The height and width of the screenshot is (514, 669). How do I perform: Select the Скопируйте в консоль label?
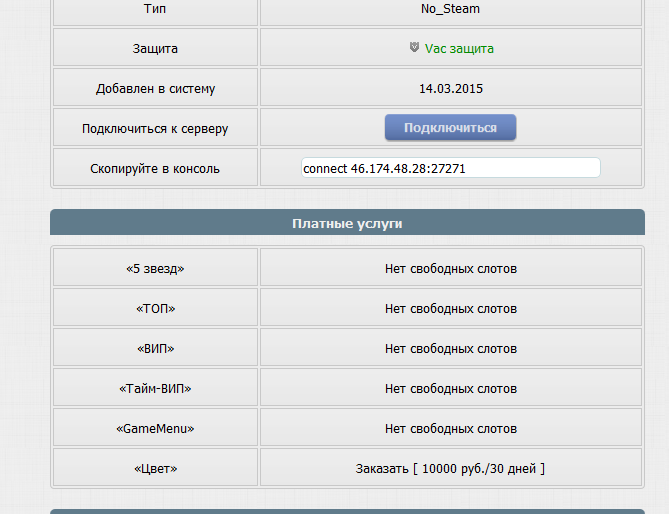click(x=155, y=169)
